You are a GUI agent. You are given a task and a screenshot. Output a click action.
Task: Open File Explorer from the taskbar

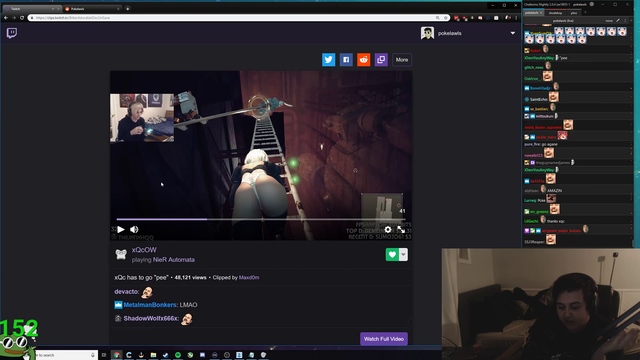coord(153,355)
